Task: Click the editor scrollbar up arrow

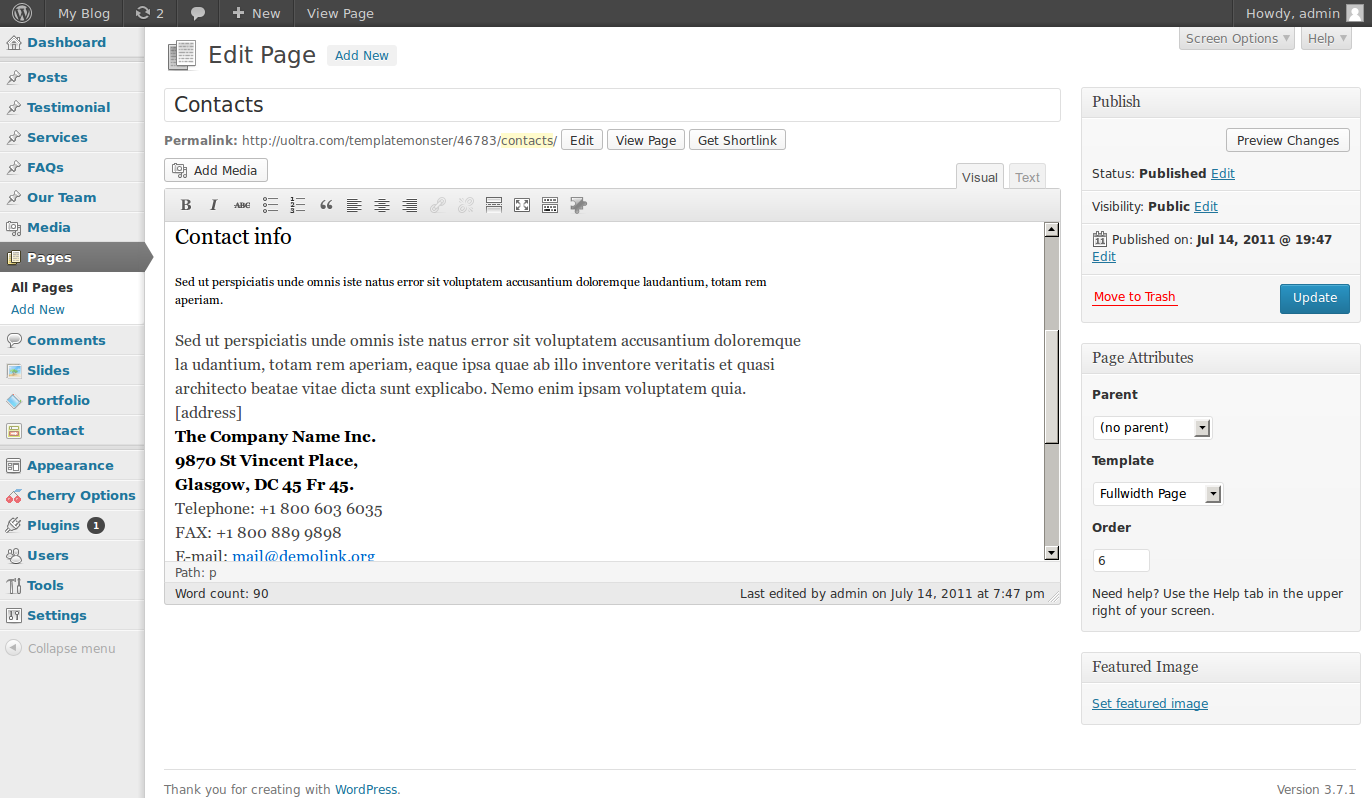Action: pos(1051,229)
